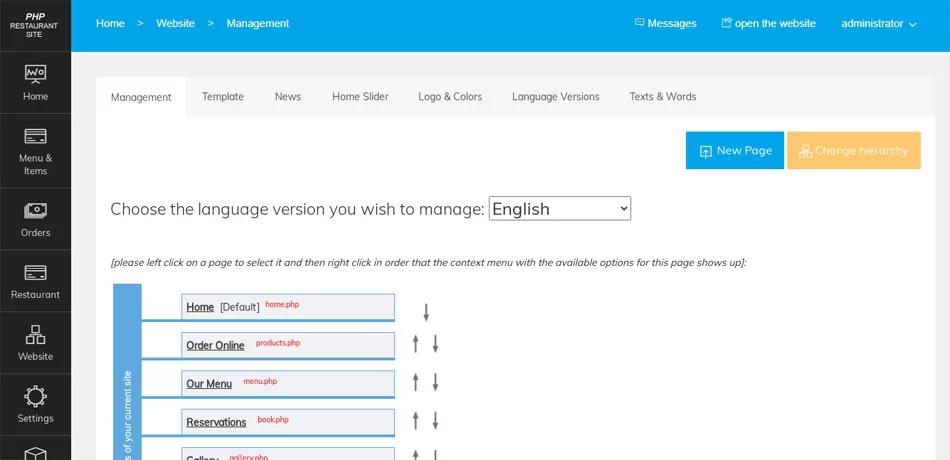Switch to the Template tab
This screenshot has width=950, height=460.
coord(223,96)
